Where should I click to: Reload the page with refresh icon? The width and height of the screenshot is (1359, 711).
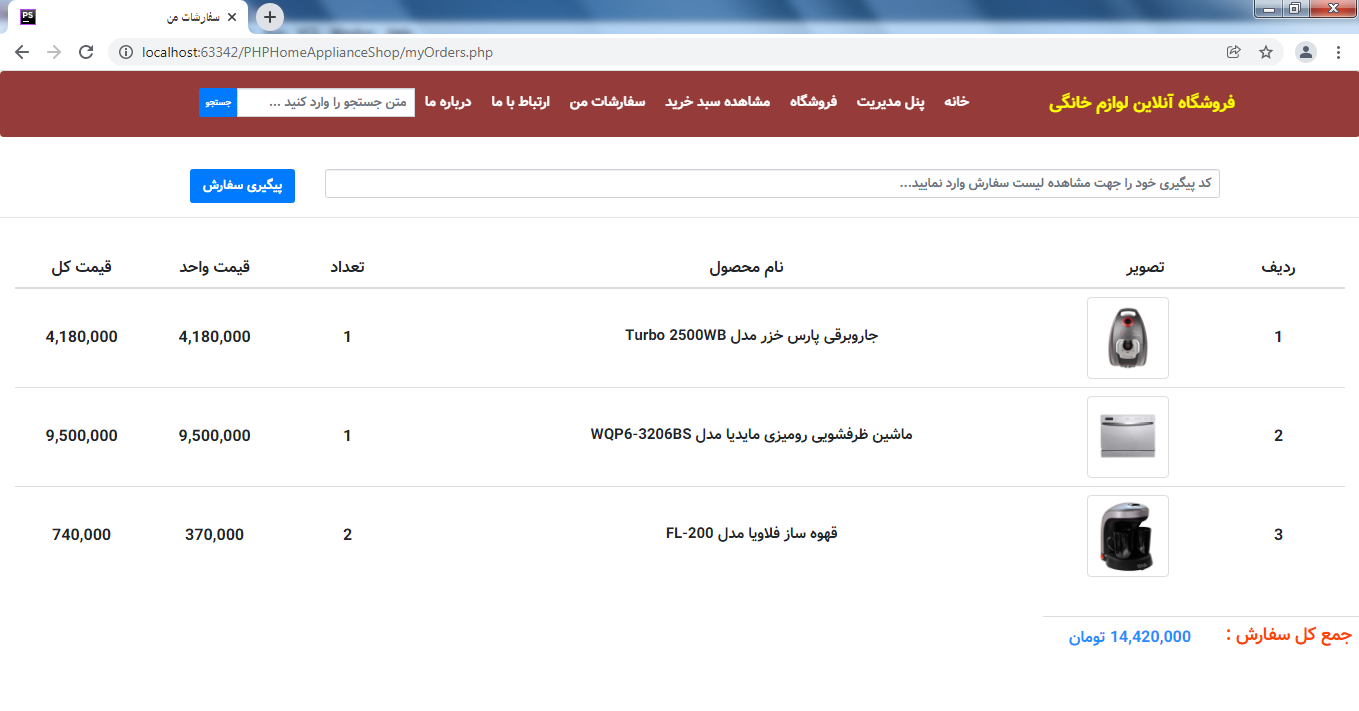[x=86, y=52]
